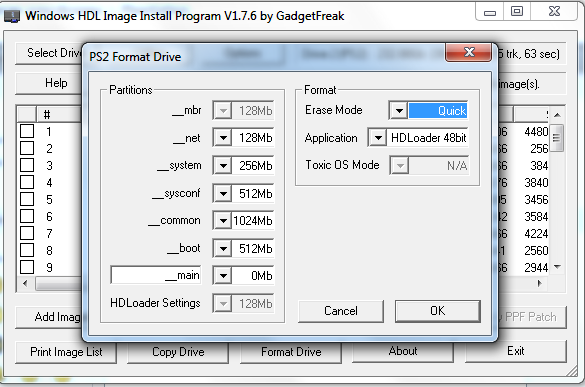This screenshot has width=585, height=387.
Task: Close the PS2 Format Drive dialog
Action: tap(469, 52)
